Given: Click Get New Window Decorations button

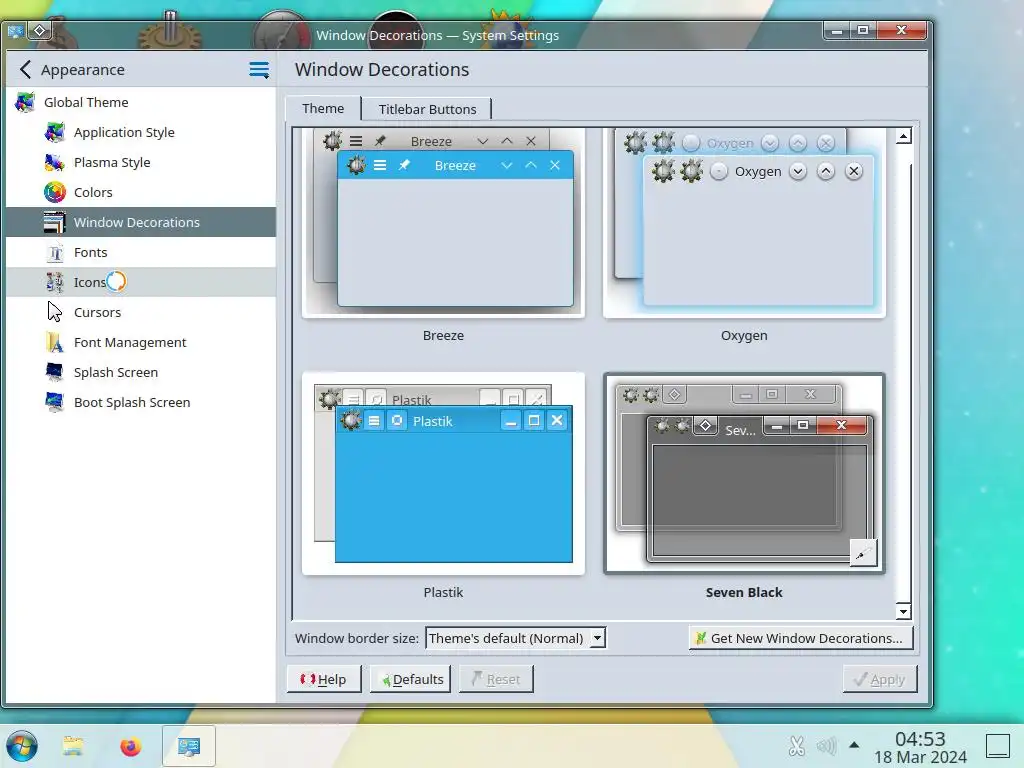Looking at the screenshot, I should [801, 638].
